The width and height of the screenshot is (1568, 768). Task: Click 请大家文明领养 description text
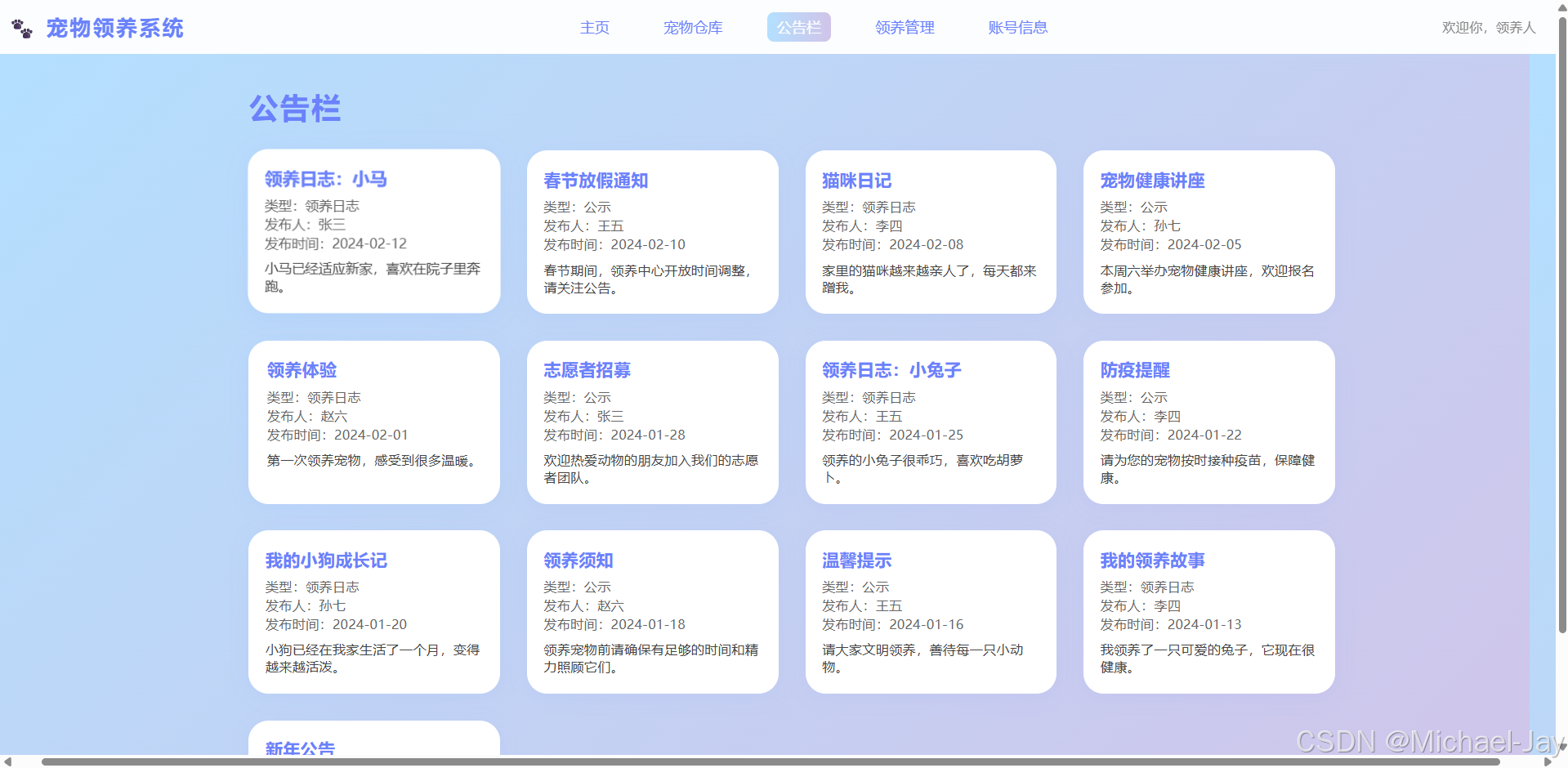[922, 659]
